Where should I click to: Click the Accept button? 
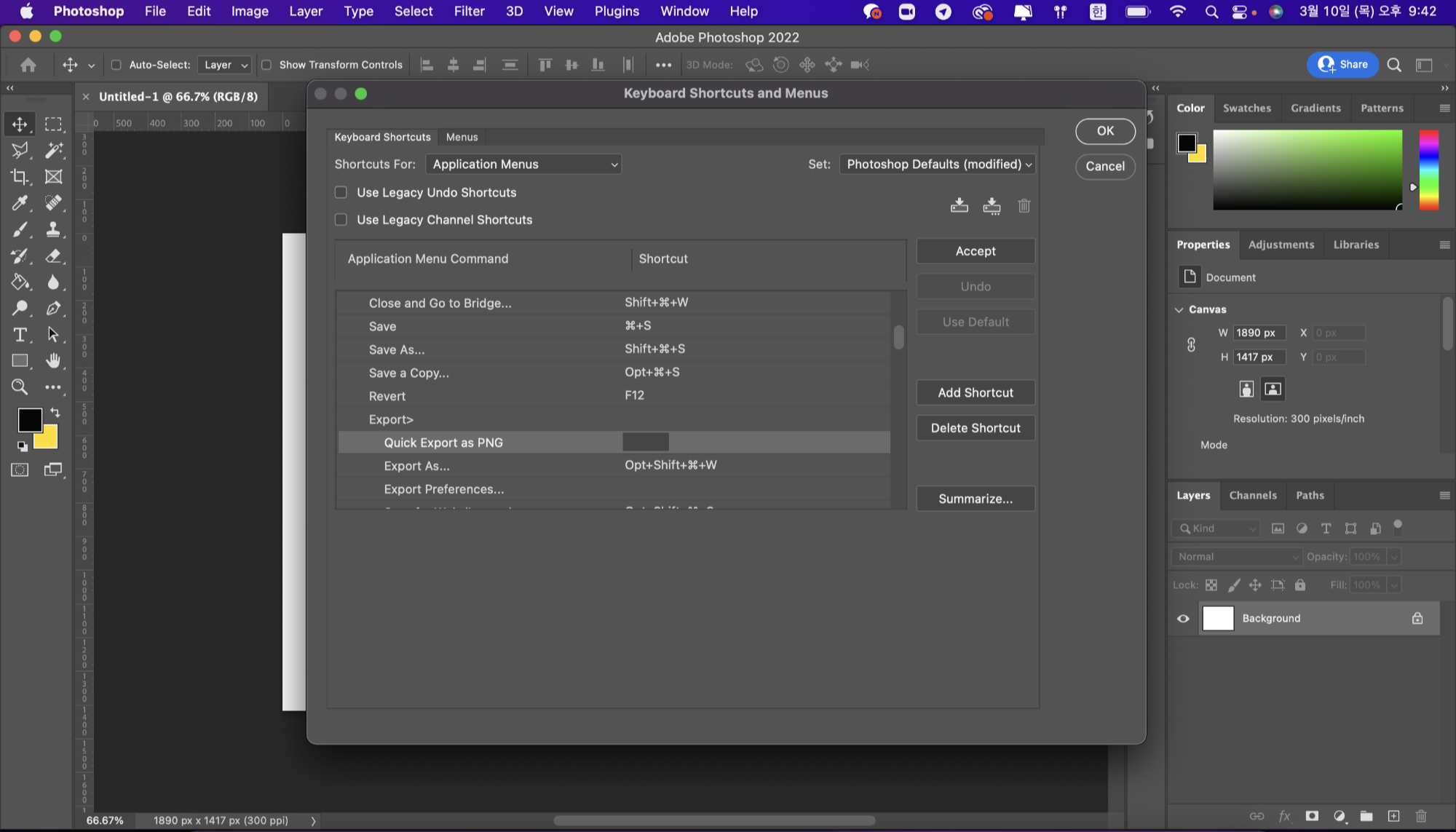pyautogui.click(x=976, y=251)
